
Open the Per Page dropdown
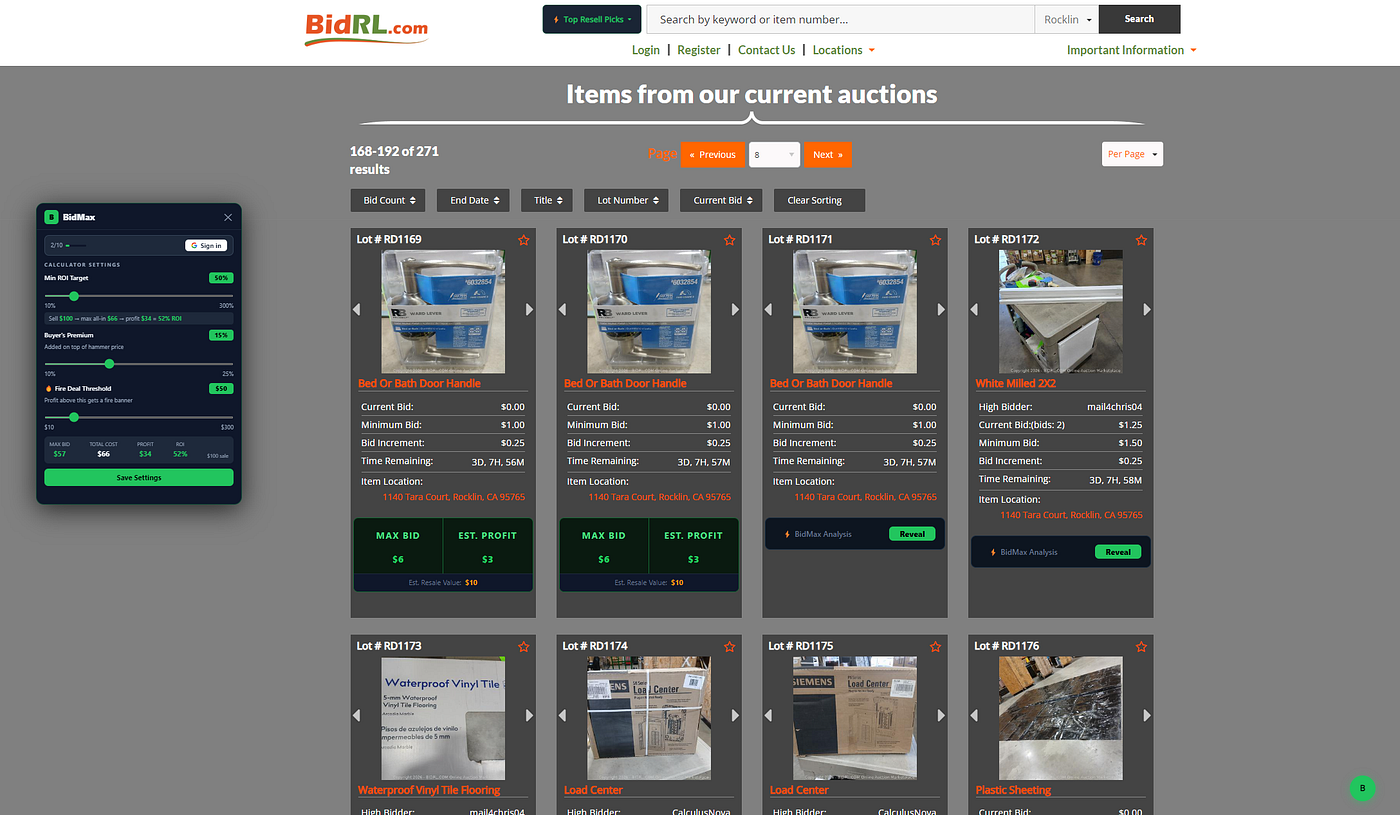[x=1132, y=154]
